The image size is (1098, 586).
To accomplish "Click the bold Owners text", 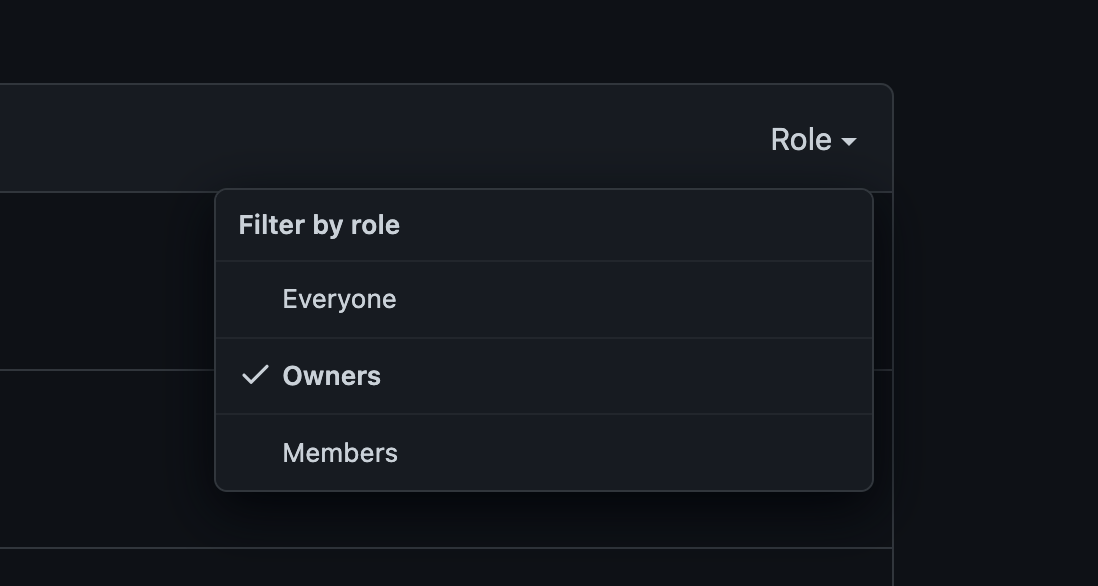I will click(x=331, y=376).
